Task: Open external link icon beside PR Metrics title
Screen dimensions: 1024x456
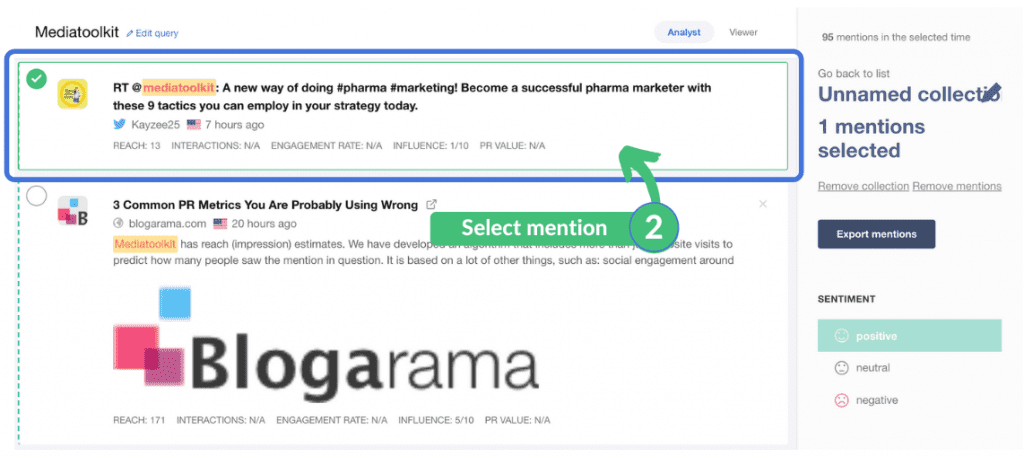Action: point(432,204)
